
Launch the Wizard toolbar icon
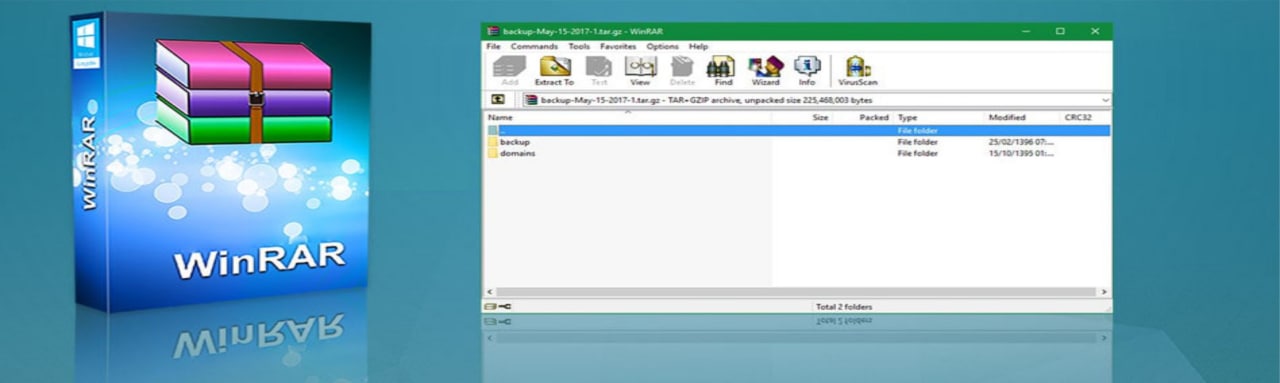(765, 70)
